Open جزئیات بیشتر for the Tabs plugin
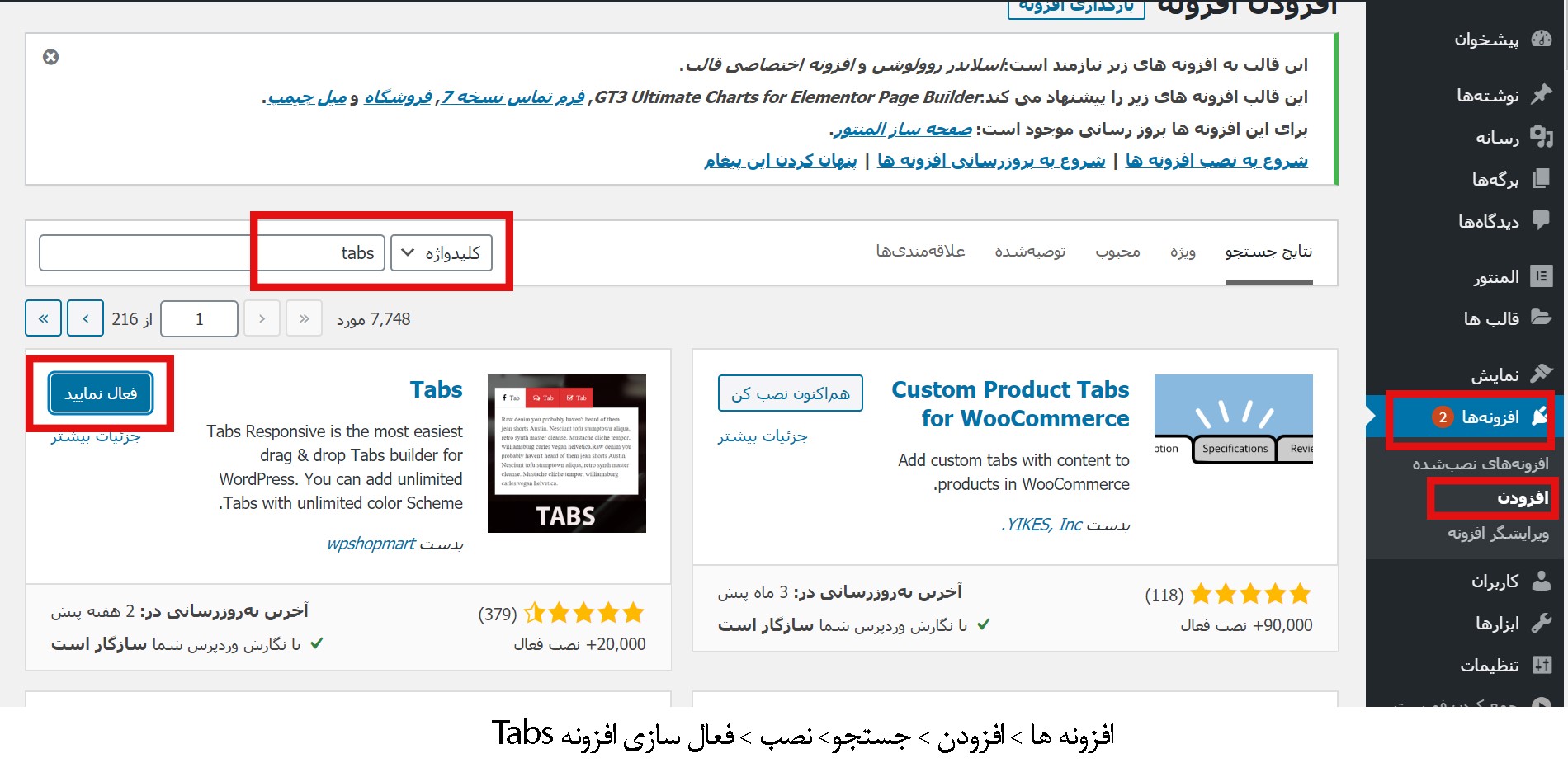 (96, 437)
